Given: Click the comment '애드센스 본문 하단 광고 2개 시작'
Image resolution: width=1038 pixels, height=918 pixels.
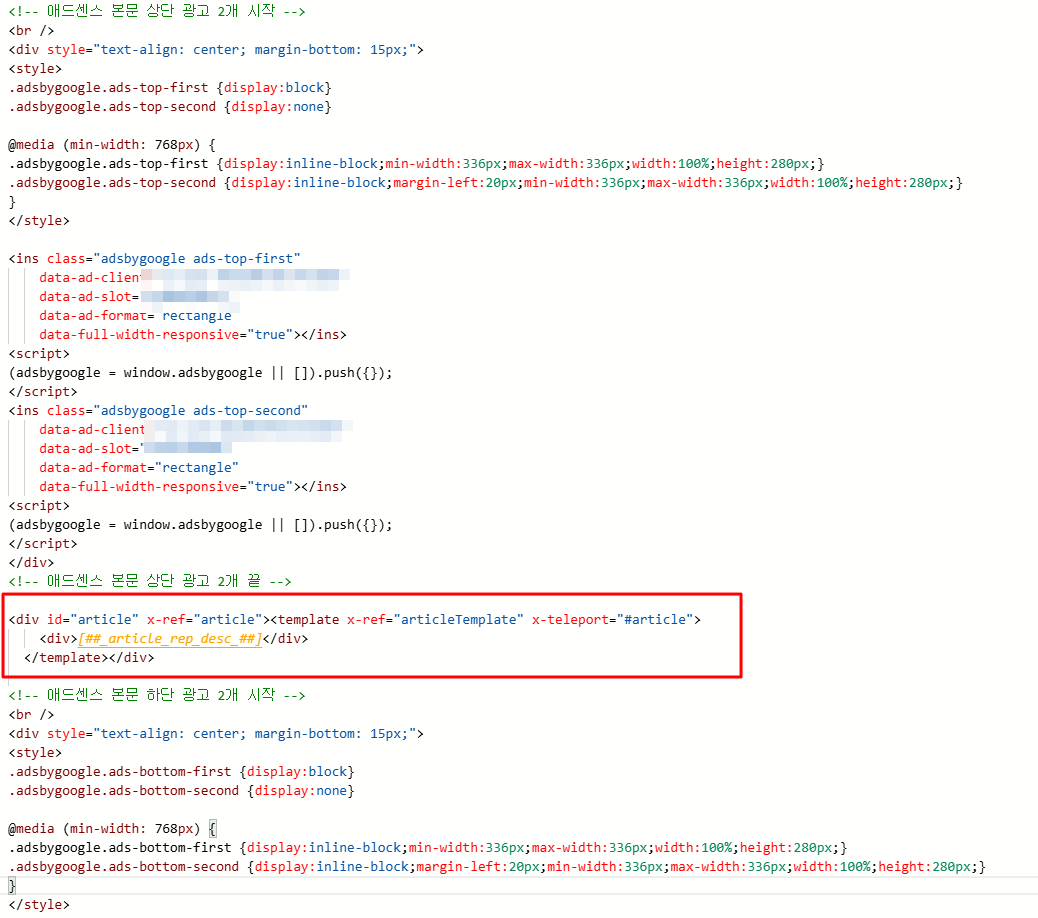Looking at the screenshot, I should (x=157, y=695).
